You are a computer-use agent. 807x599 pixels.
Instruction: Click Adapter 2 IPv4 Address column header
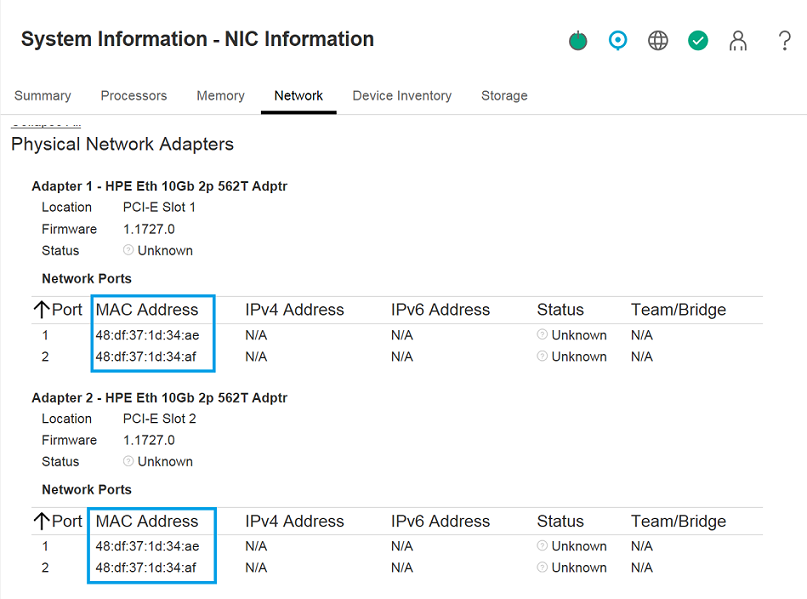coord(294,521)
